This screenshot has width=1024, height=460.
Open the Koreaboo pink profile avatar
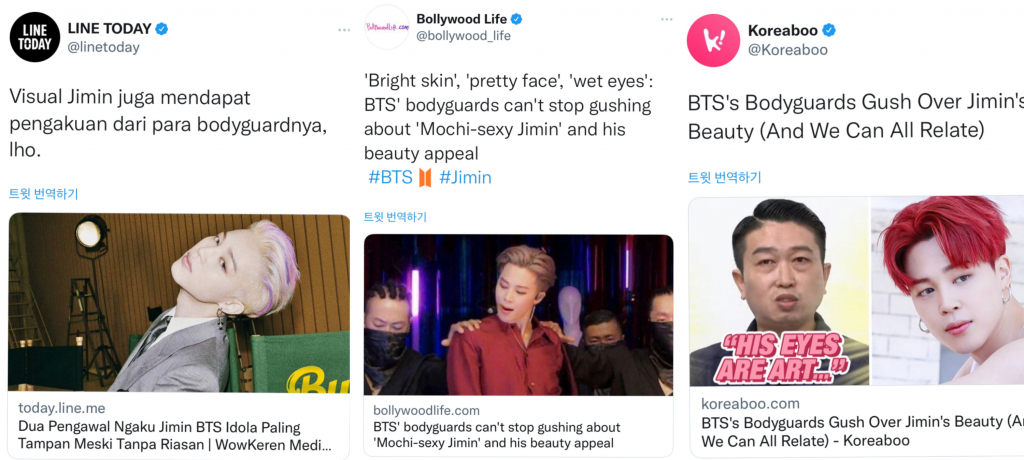(712, 40)
